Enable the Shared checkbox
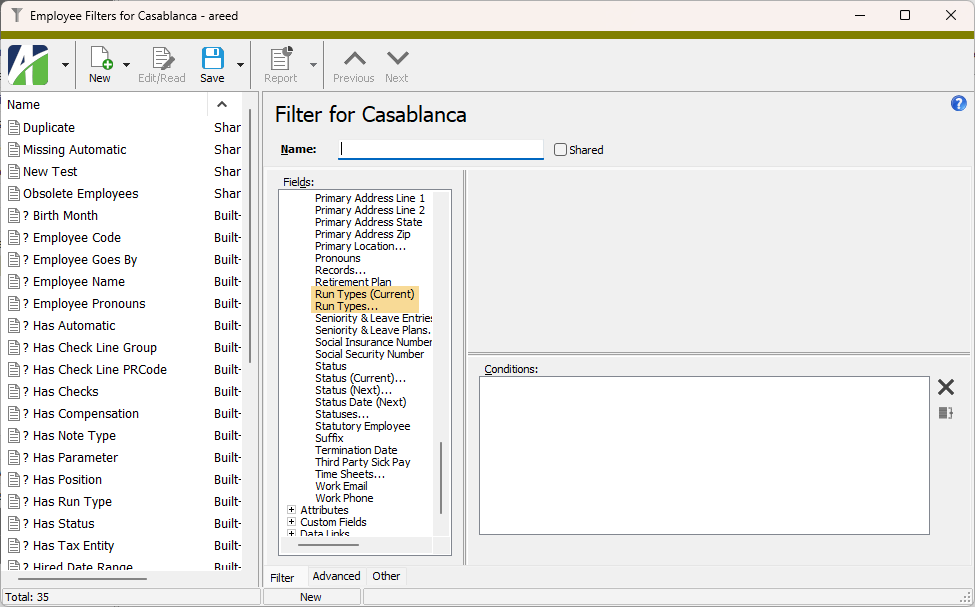Screen dimensions: 975x607 (560, 149)
